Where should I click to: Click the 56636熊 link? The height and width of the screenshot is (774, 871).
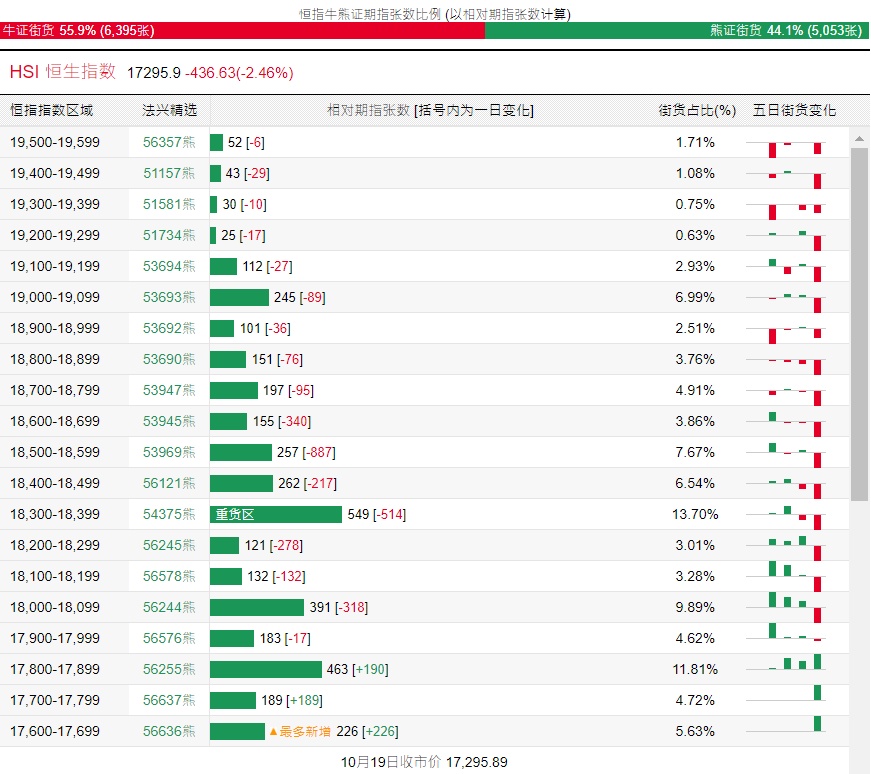coord(169,731)
